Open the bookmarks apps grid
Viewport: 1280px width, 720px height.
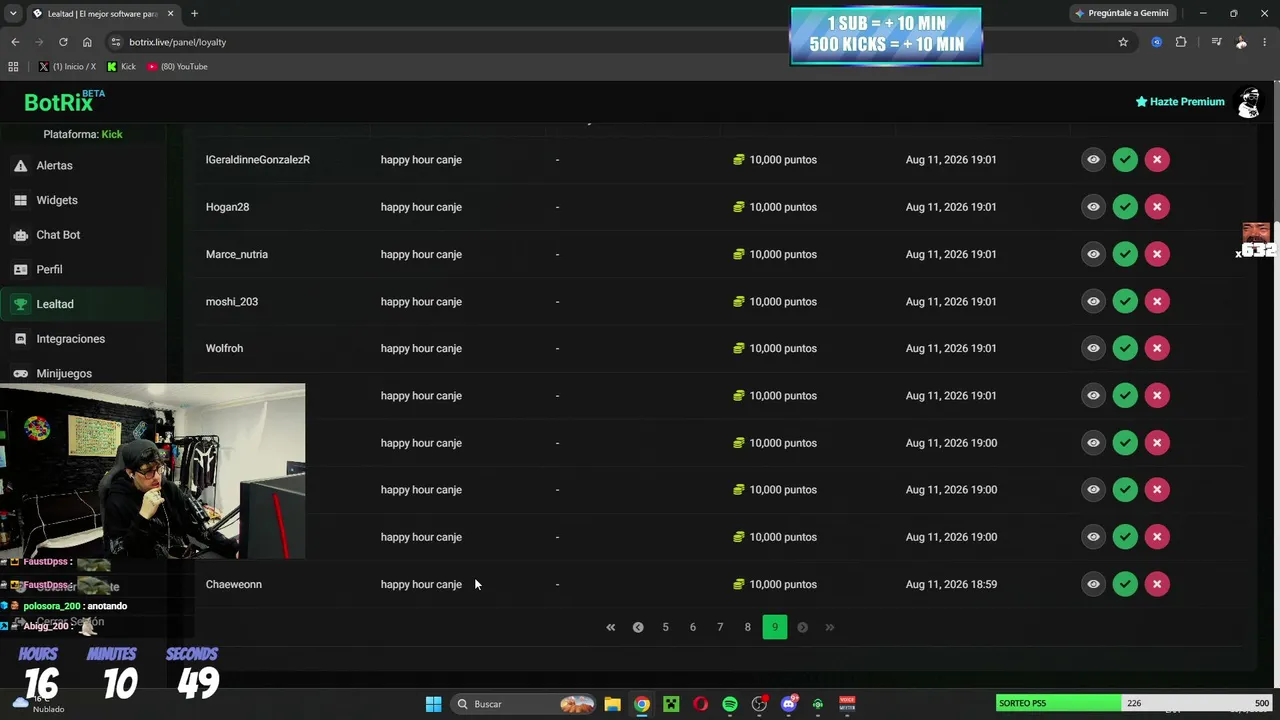click(13, 66)
